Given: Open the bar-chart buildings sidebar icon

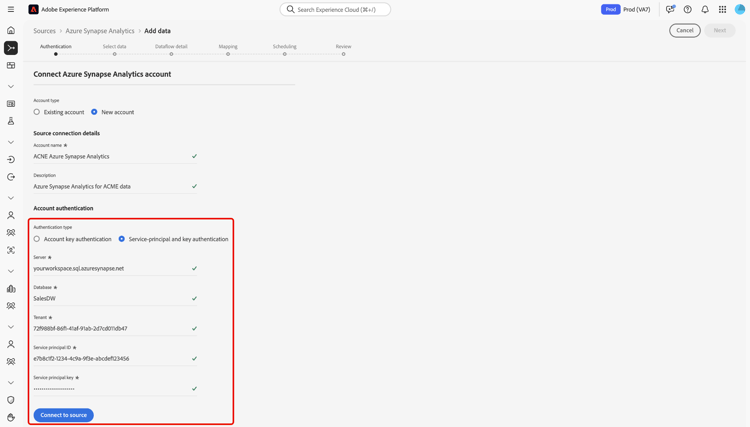Looking at the screenshot, I should [x=11, y=288].
